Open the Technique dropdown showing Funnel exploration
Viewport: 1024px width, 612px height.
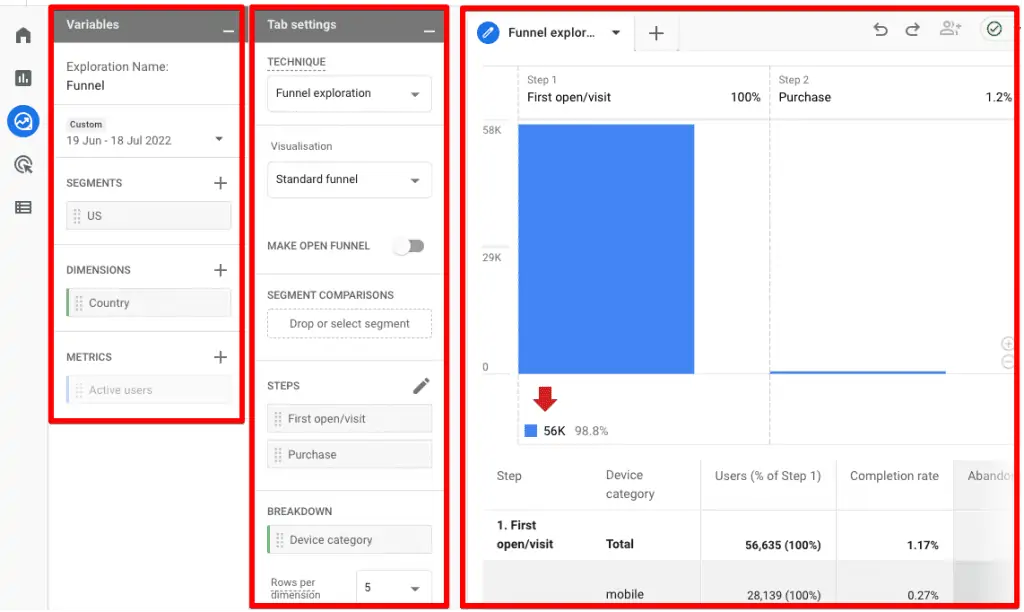coord(348,93)
